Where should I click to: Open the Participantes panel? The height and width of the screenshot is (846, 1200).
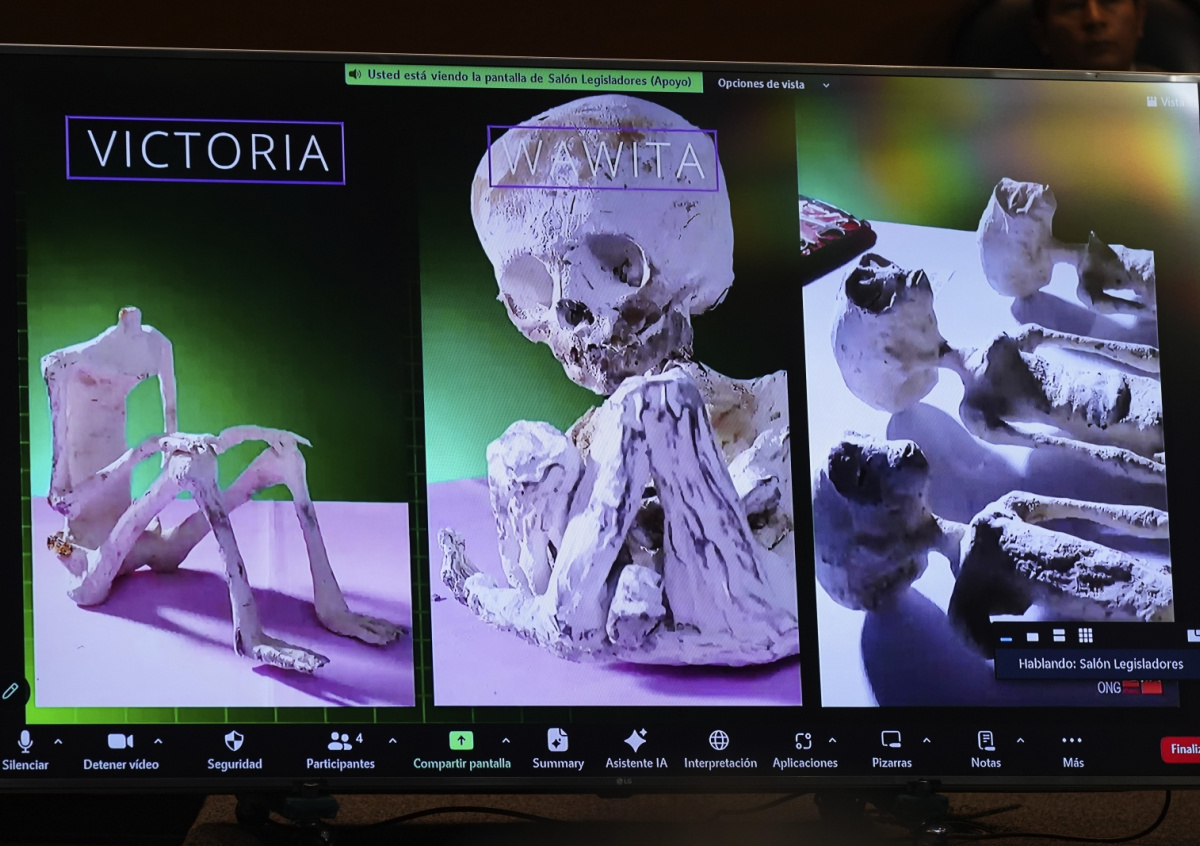tap(339, 742)
